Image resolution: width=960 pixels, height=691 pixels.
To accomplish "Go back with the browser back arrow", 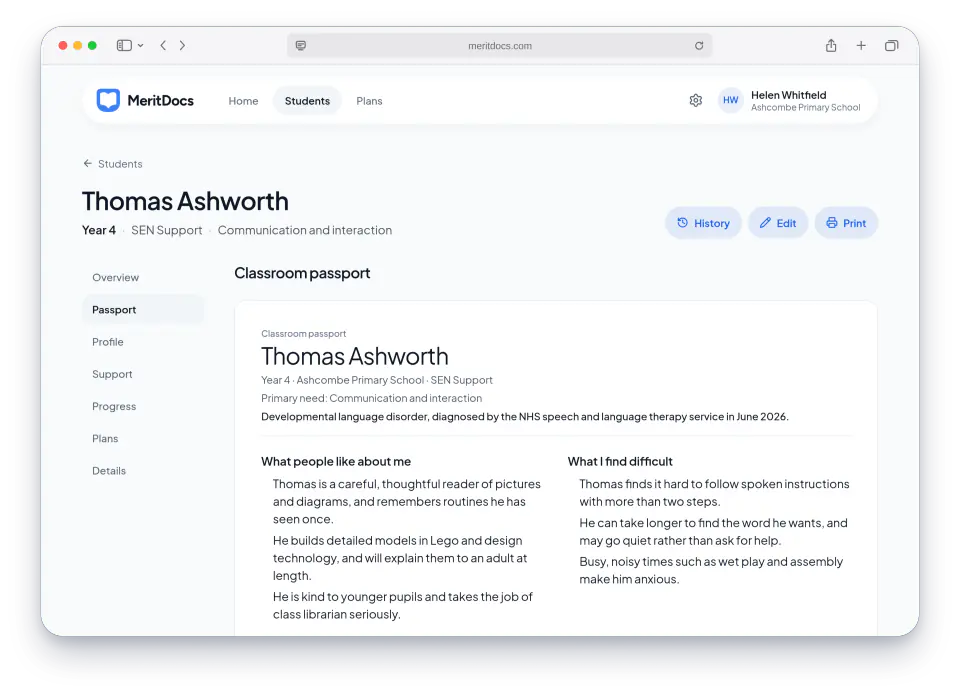I will (x=163, y=45).
